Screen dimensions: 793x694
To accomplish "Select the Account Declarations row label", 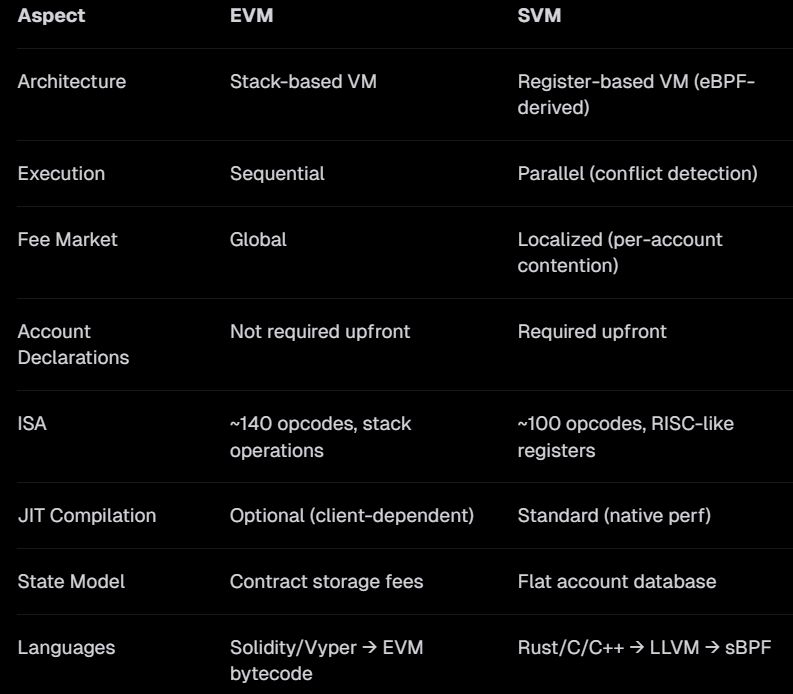I will (73, 343).
